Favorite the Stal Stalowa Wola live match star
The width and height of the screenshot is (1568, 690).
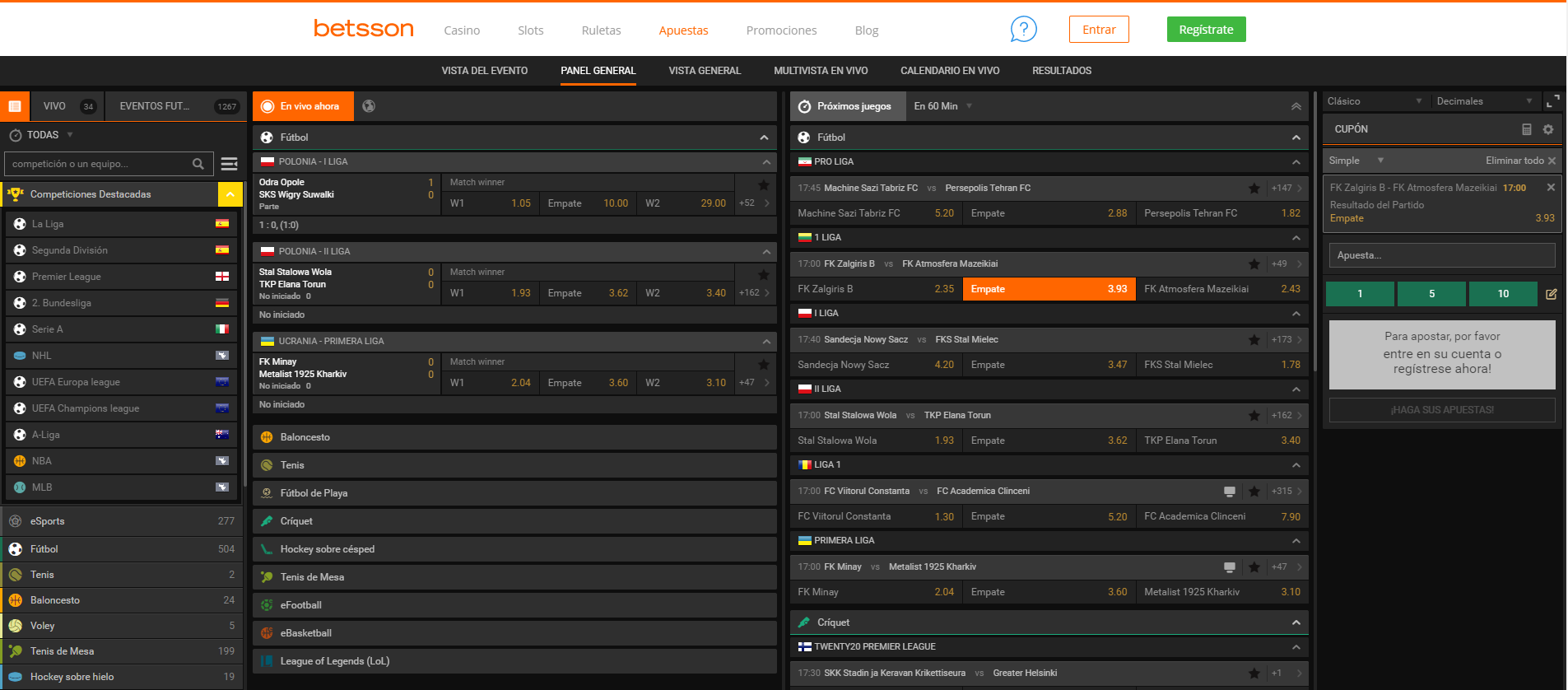pos(763,275)
